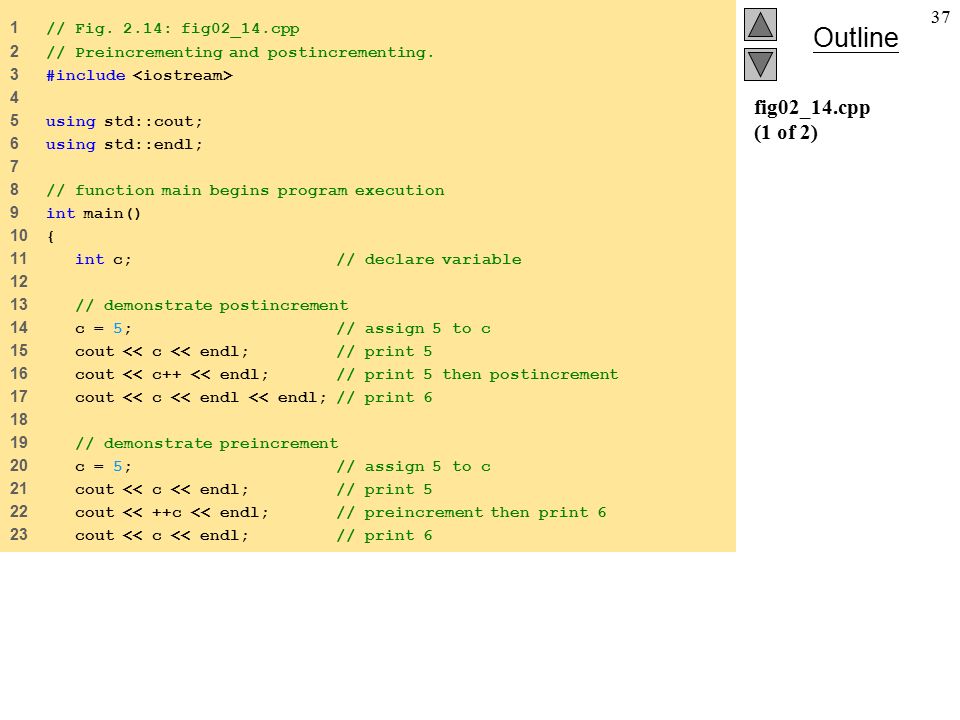Image resolution: width=960 pixels, height=720 pixels.
Task: Click the "preincrement then print 6" comment
Action: tap(471, 512)
